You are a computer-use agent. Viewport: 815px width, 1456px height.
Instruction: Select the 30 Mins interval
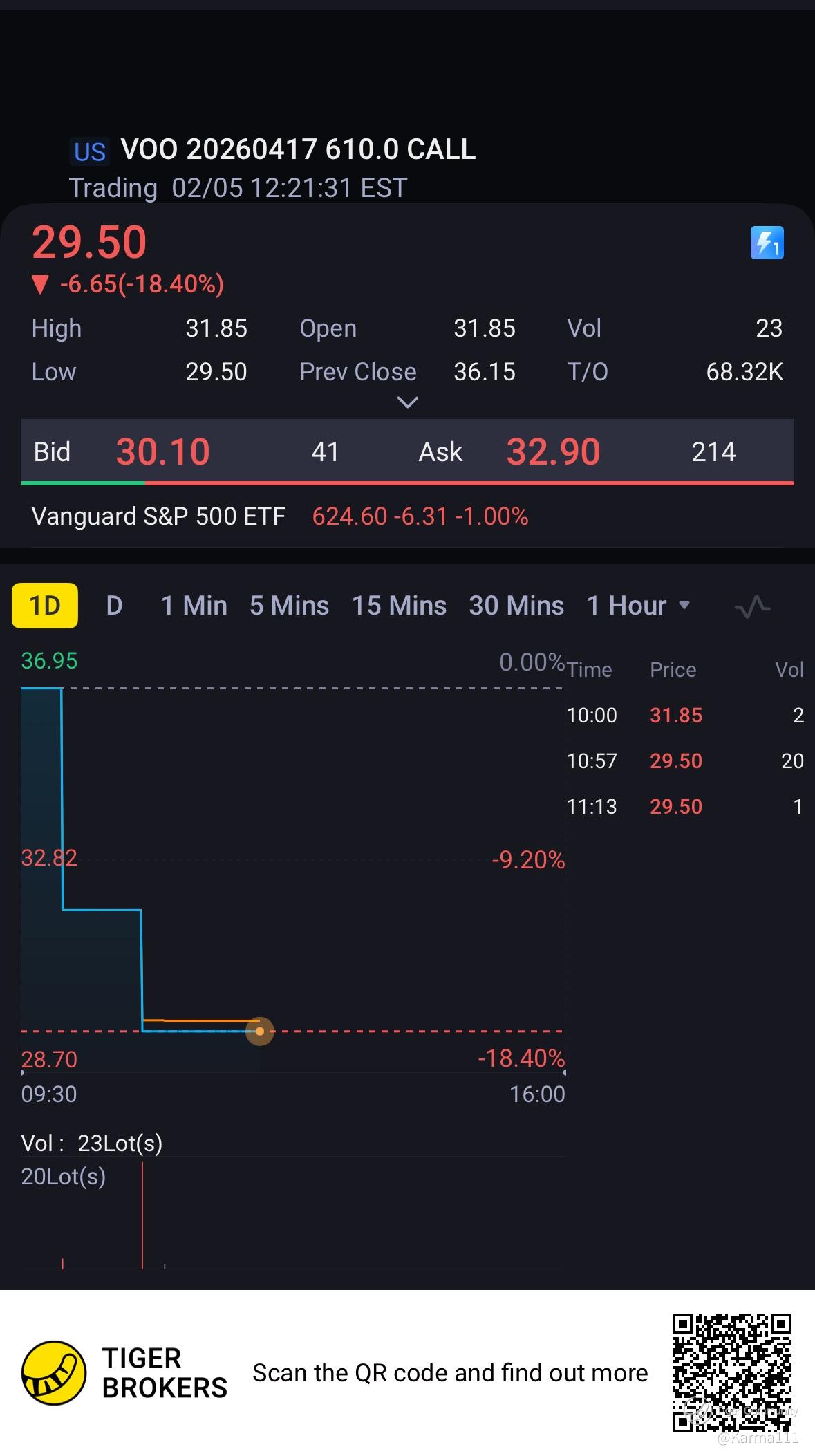[x=516, y=606]
